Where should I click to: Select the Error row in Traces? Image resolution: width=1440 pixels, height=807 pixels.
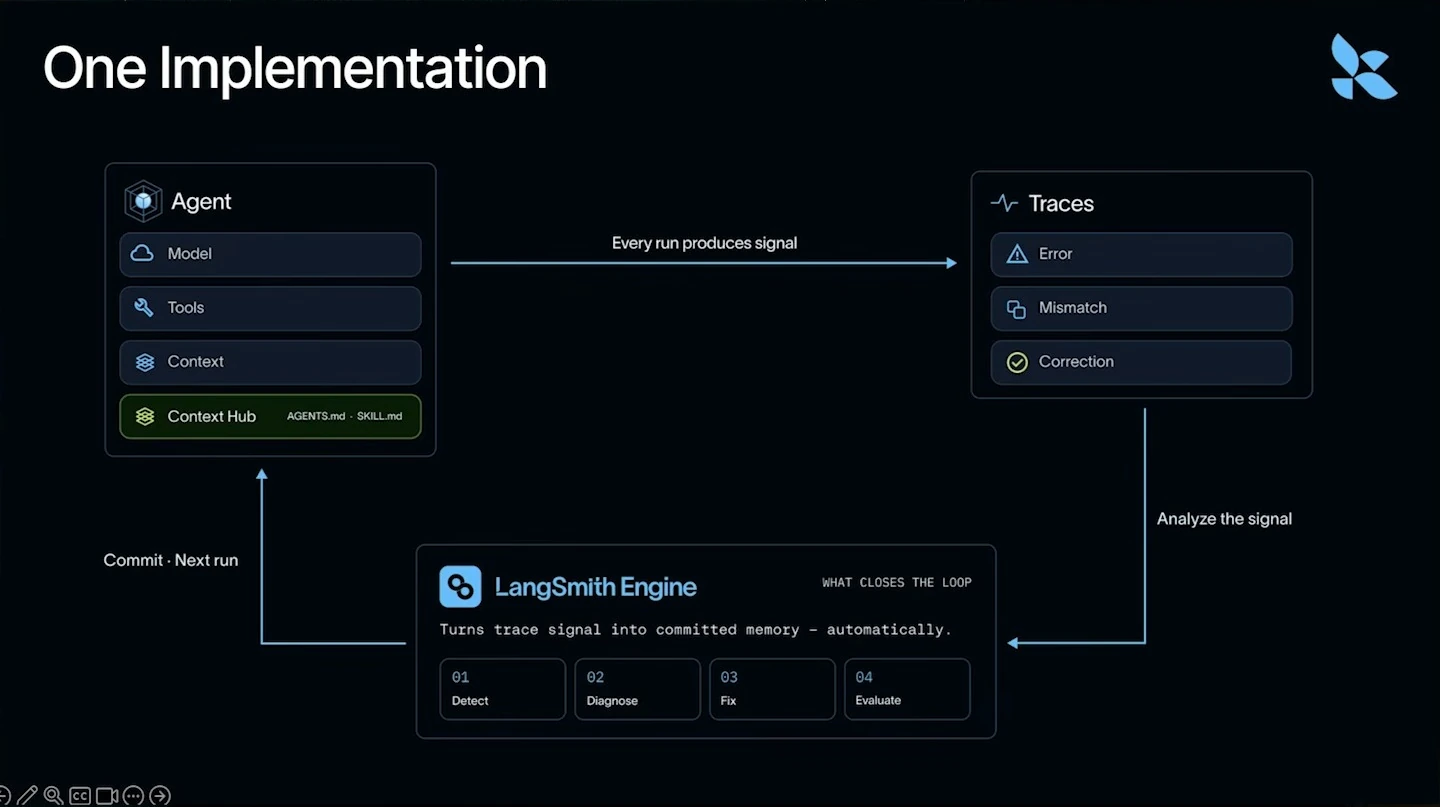click(1141, 254)
